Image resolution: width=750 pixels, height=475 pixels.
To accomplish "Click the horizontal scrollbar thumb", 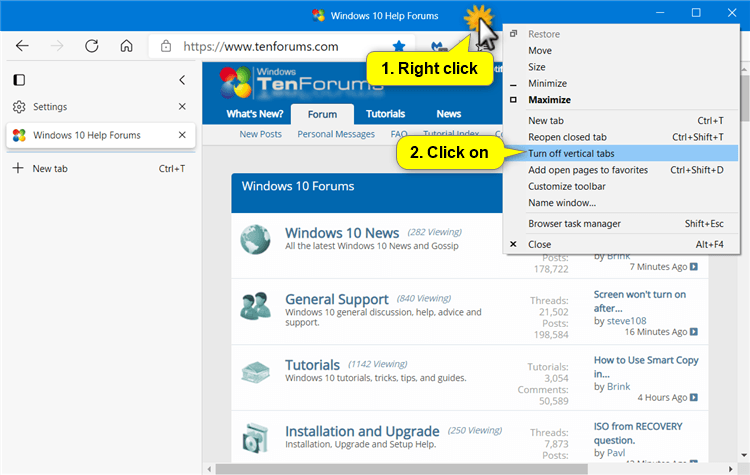I will click(401, 469).
